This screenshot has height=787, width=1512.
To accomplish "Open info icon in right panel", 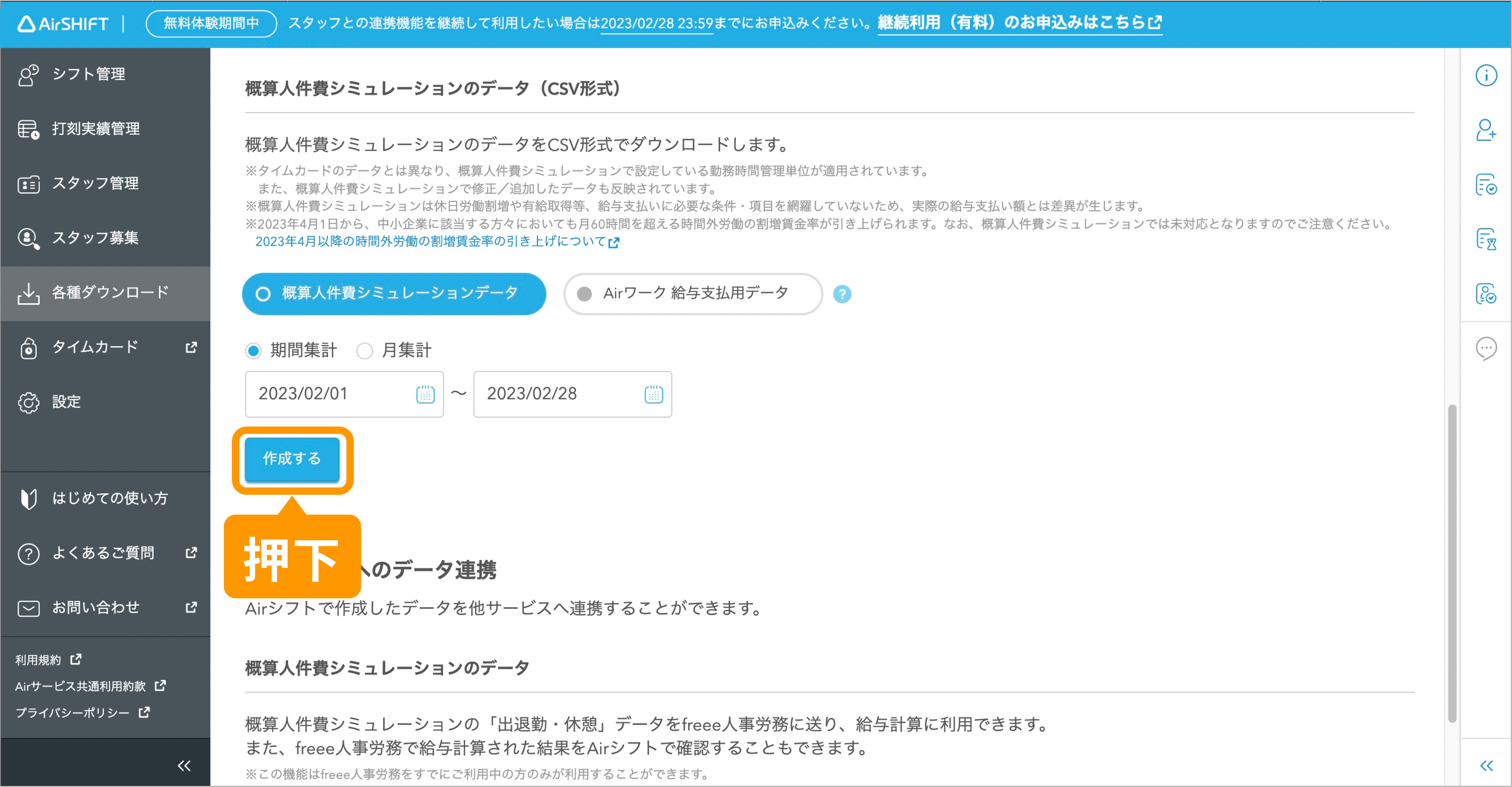I will (1486, 76).
